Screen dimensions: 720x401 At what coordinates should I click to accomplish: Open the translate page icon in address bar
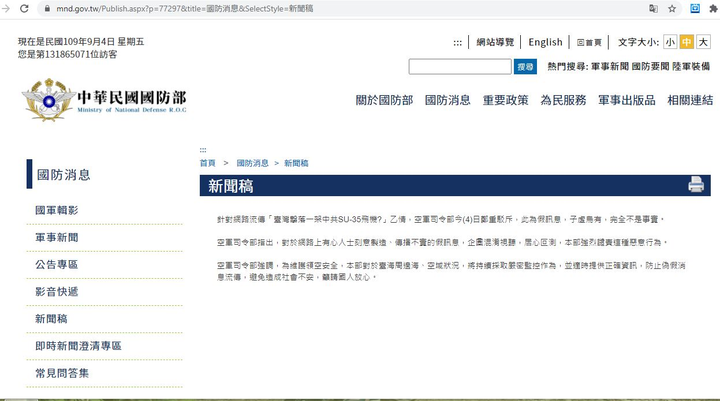(x=653, y=8)
